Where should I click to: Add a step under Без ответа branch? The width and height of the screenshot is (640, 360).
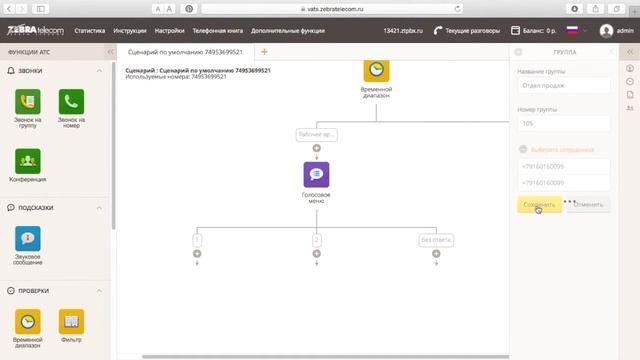(x=436, y=254)
